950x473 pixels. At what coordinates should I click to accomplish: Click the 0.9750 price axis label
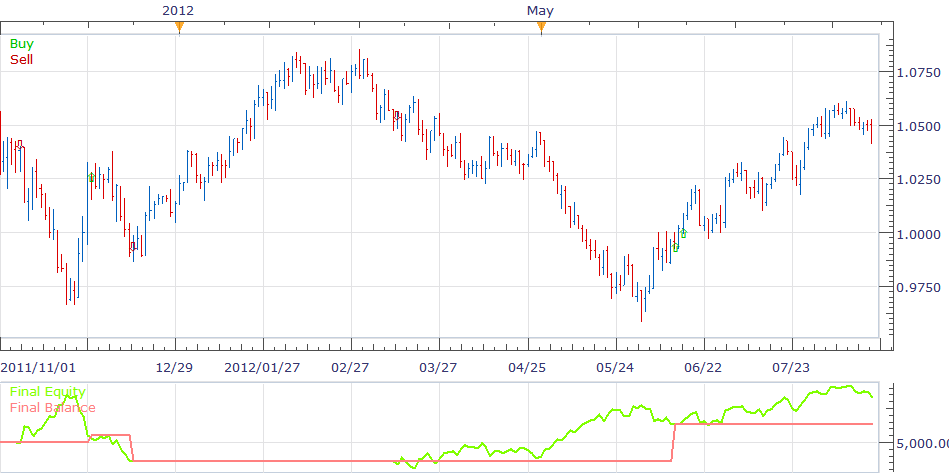[918, 288]
